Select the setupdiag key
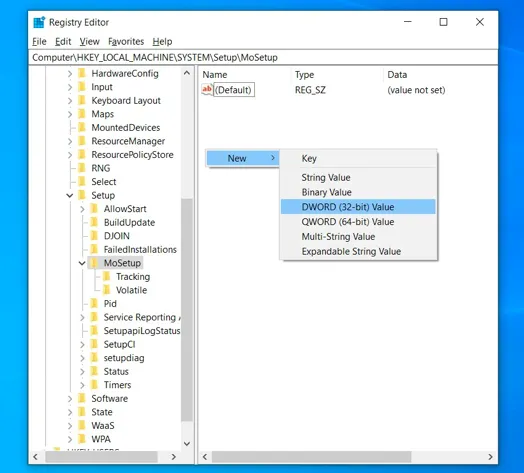This screenshot has width=524, height=473. point(124,358)
